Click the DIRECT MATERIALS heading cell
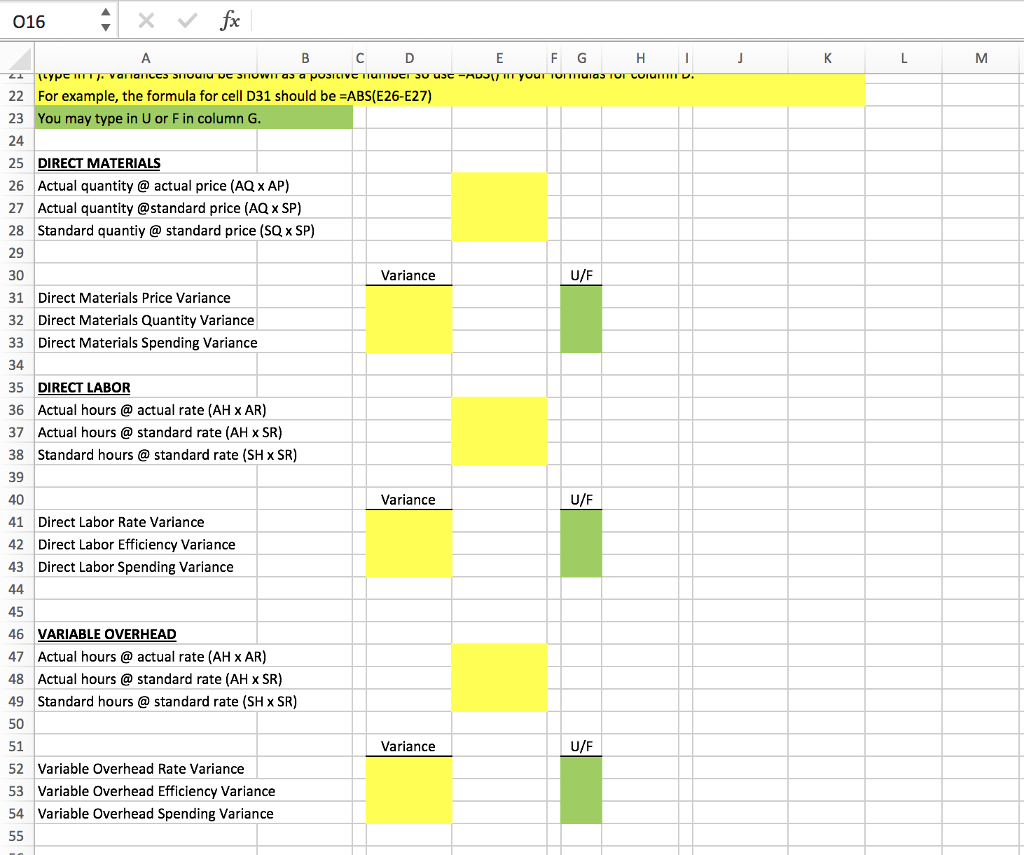Image resolution: width=1024 pixels, height=855 pixels. (99, 163)
